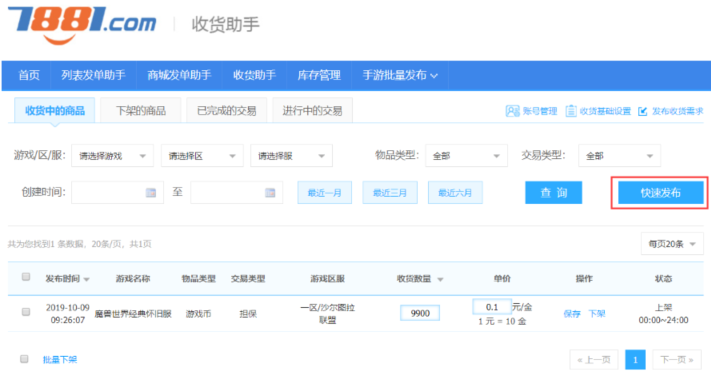Go to 上一页 previous page
The width and height of the screenshot is (711, 381).
click(594, 360)
